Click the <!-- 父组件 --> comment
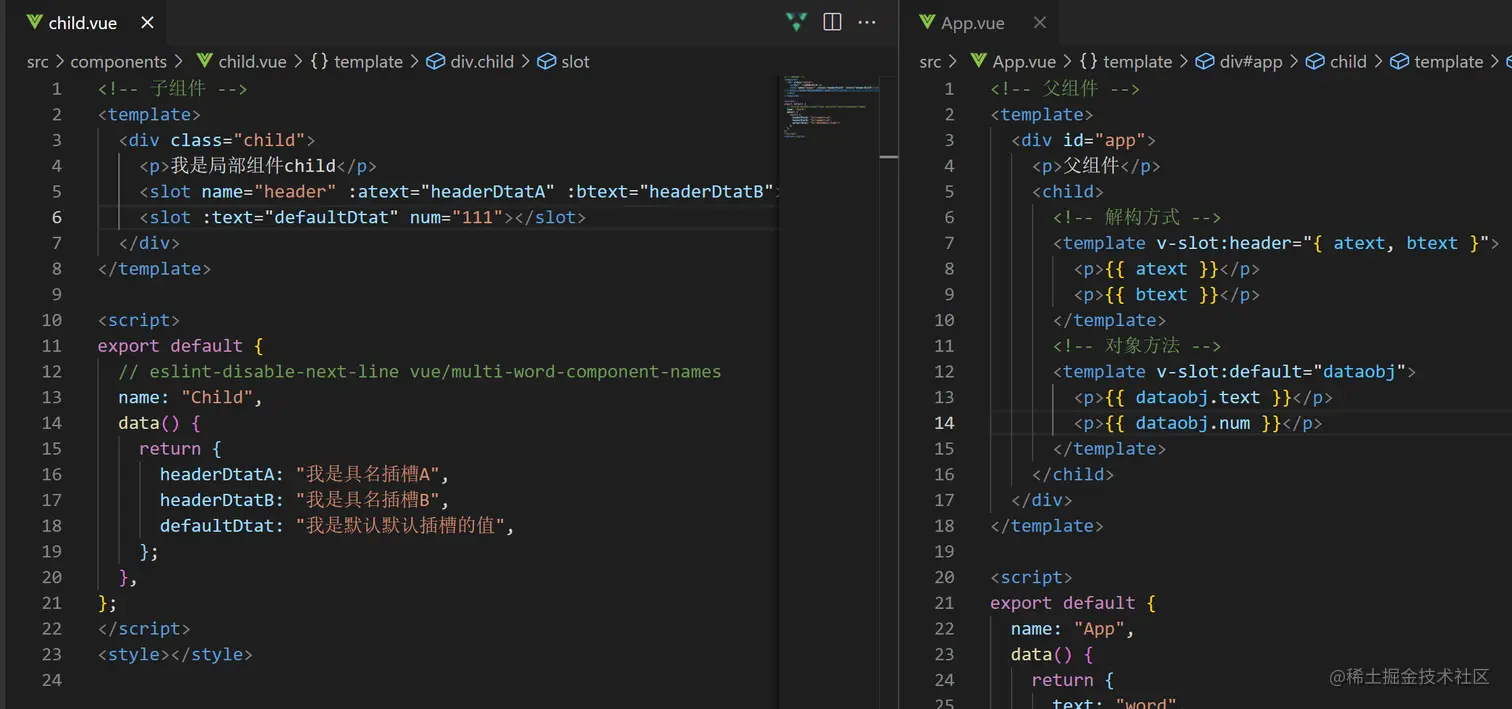1512x709 pixels. click(1065, 89)
